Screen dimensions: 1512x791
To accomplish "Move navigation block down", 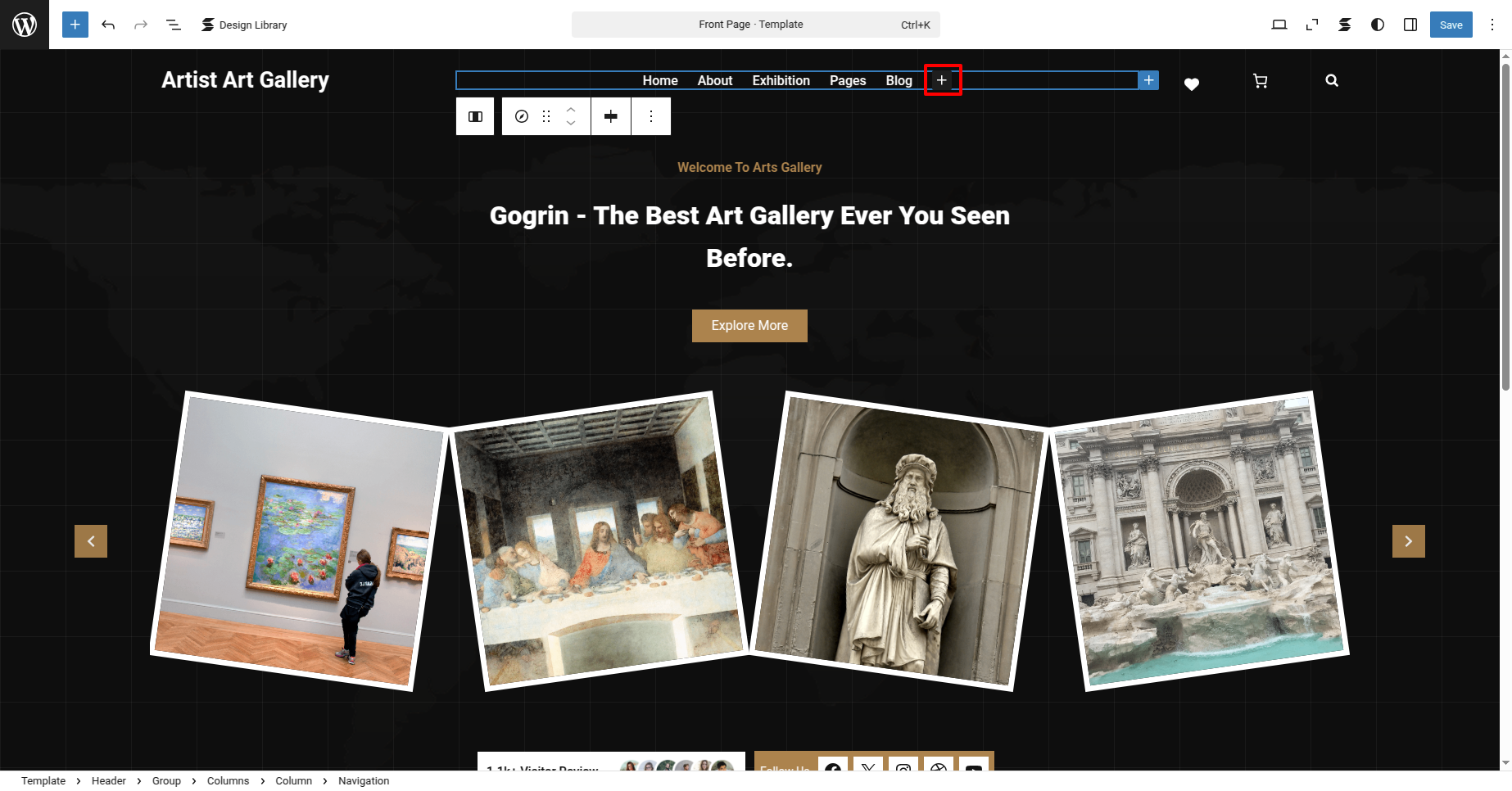I will click(571, 124).
